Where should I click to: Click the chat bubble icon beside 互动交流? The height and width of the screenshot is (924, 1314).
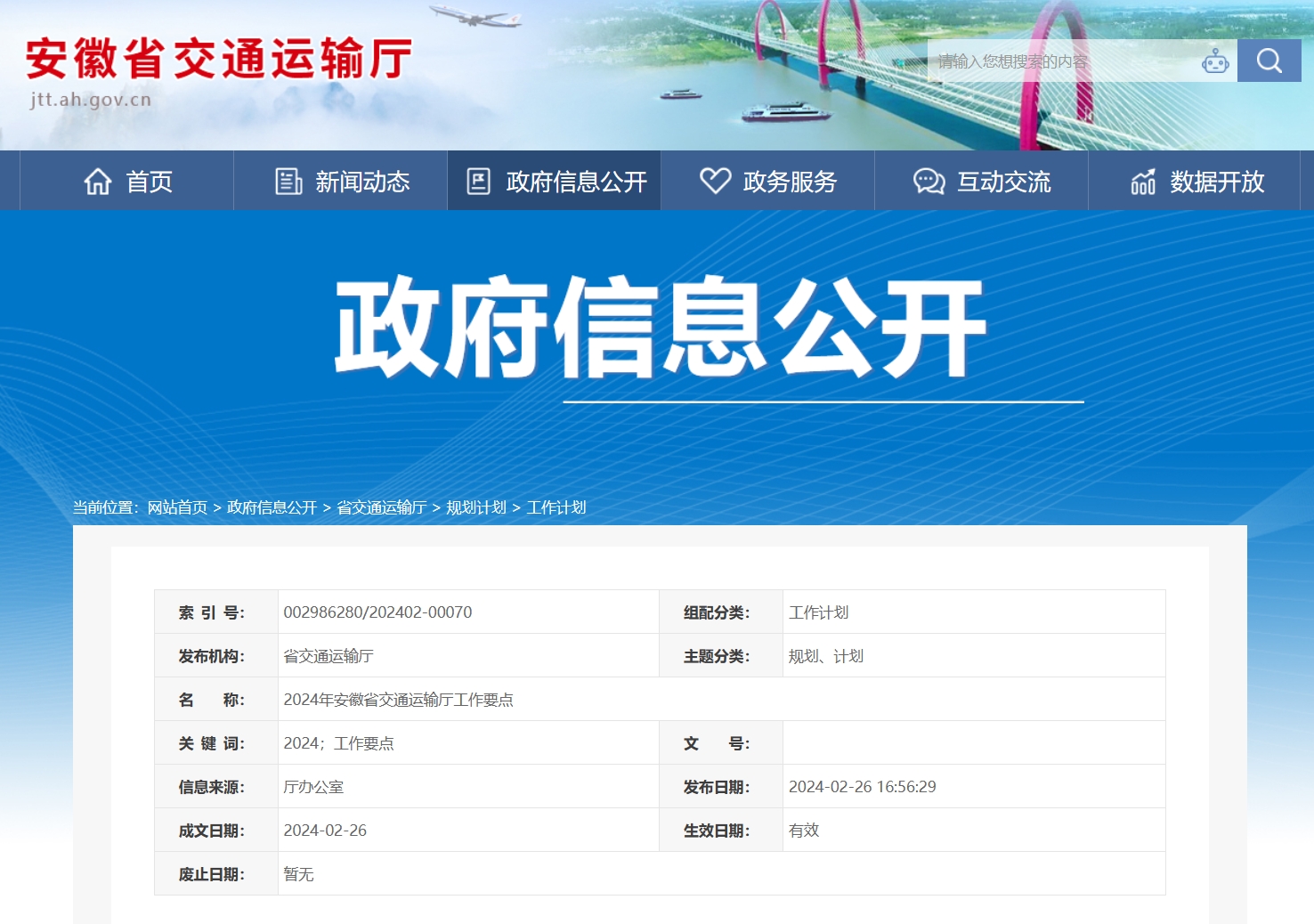pos(929,182)
